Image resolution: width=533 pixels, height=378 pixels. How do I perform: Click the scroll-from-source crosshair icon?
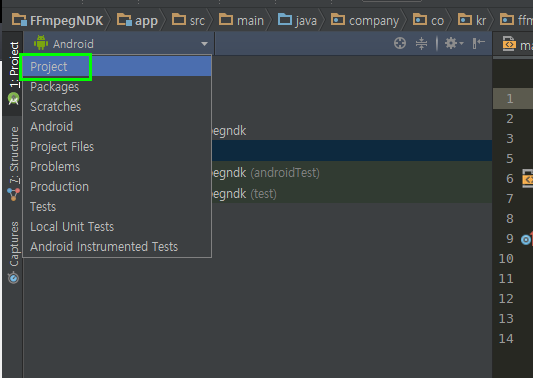pos(400,44)
